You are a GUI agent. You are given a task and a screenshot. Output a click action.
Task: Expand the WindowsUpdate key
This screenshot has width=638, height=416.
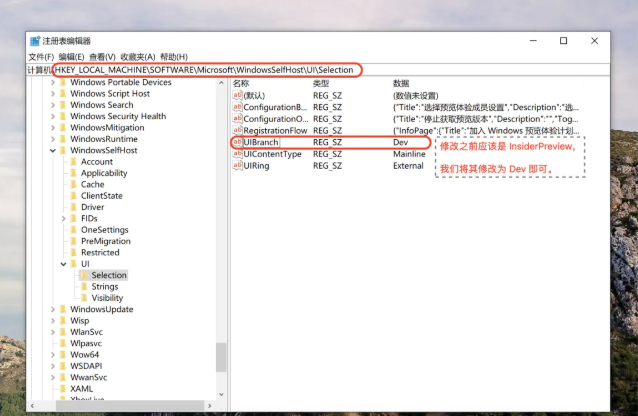[53, 309]
